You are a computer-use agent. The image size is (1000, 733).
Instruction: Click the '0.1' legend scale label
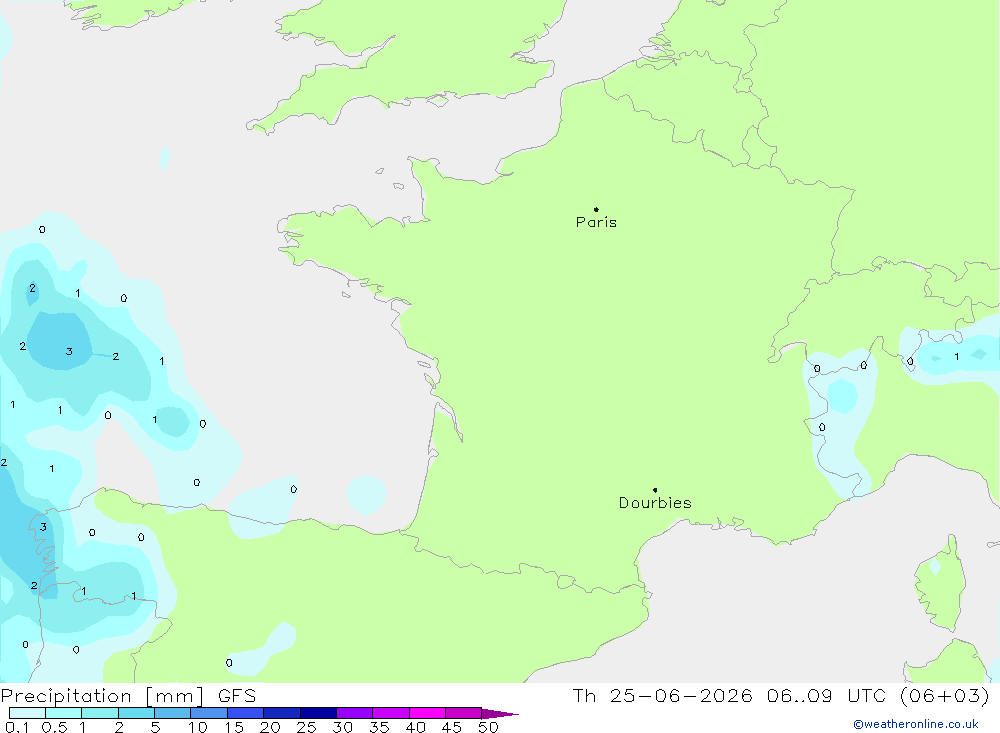point(17,727)
